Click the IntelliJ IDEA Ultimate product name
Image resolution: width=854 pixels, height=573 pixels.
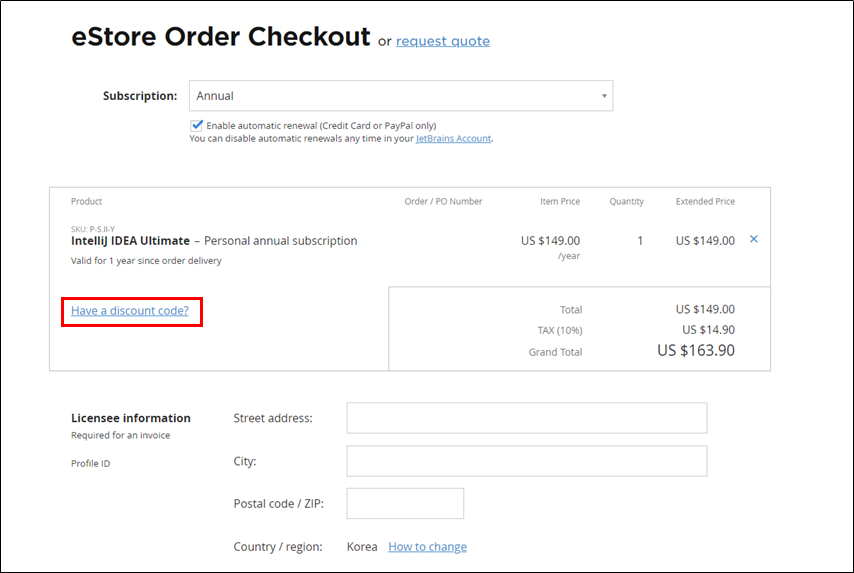pyautogui.click(x=130, y=241)
